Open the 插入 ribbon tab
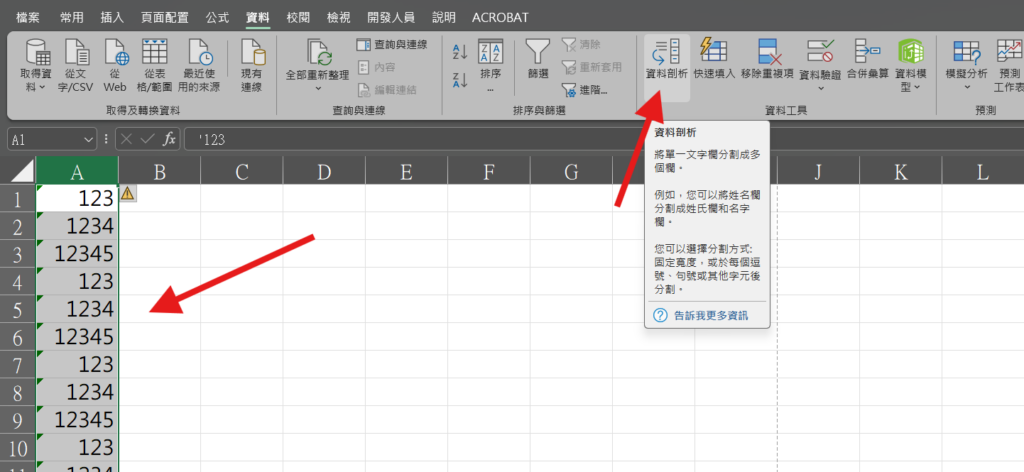 [113, 17]
